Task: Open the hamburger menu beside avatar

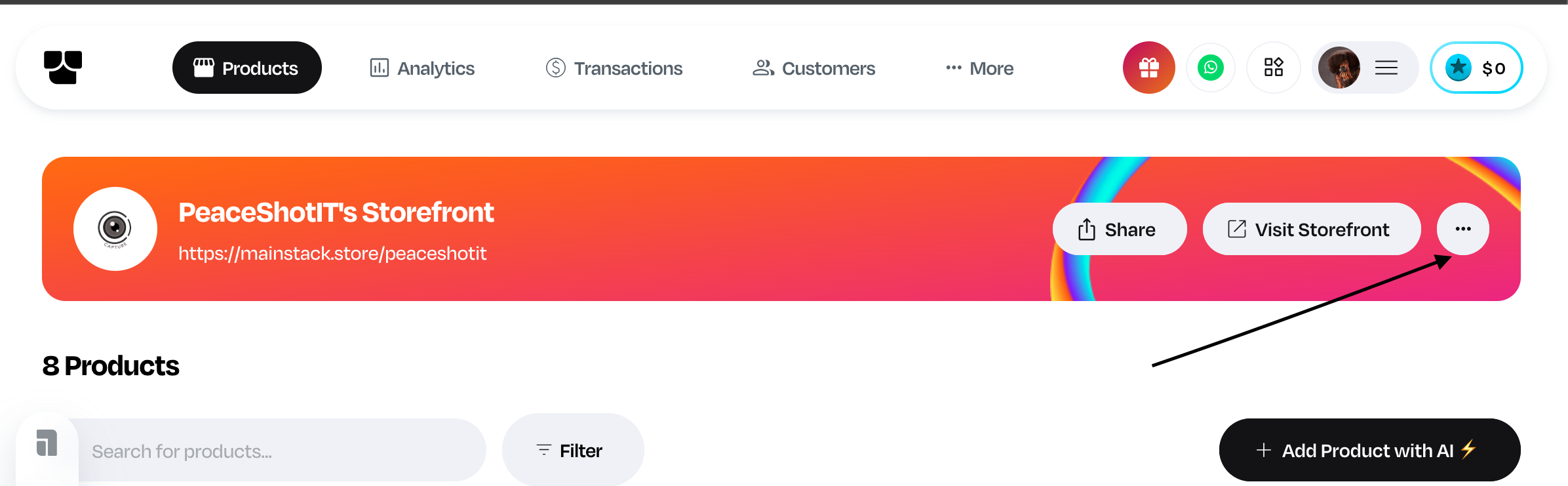Action: (1386, 68)
